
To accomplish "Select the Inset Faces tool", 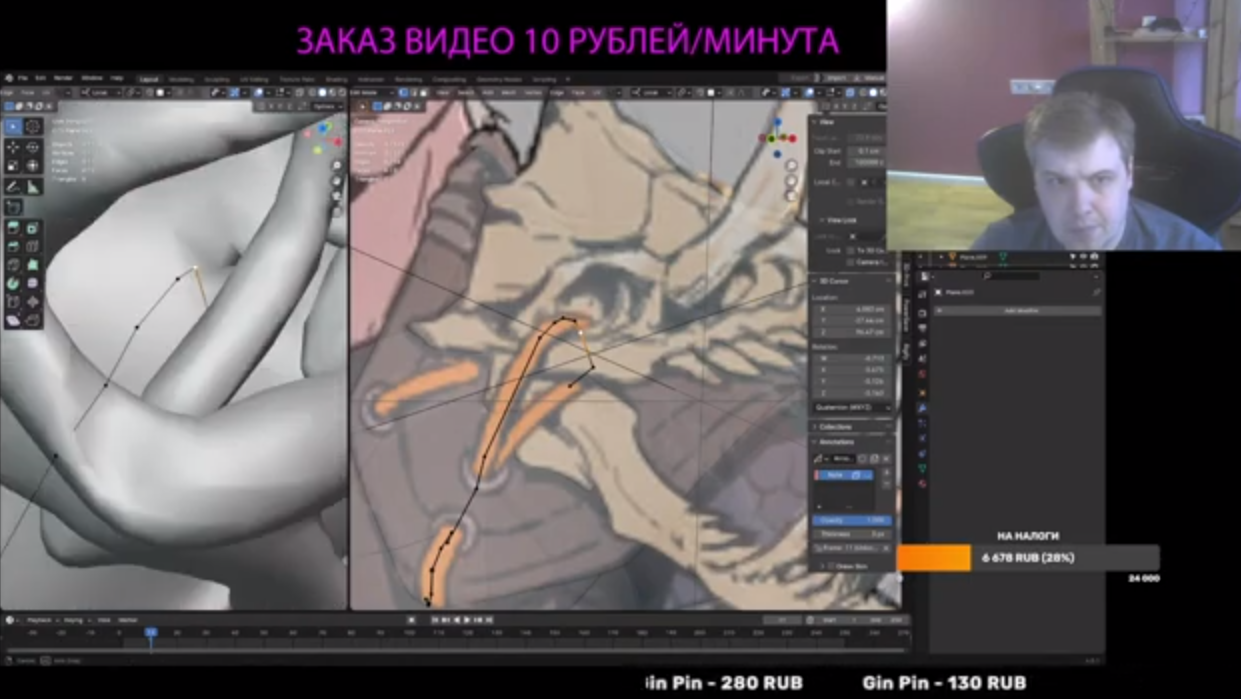I will [x=32, y=228].
